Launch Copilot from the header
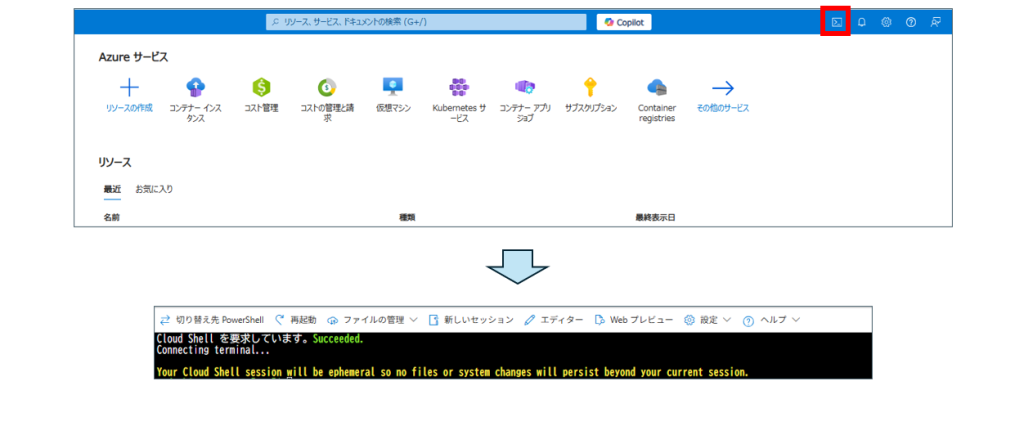 (624, 22)
